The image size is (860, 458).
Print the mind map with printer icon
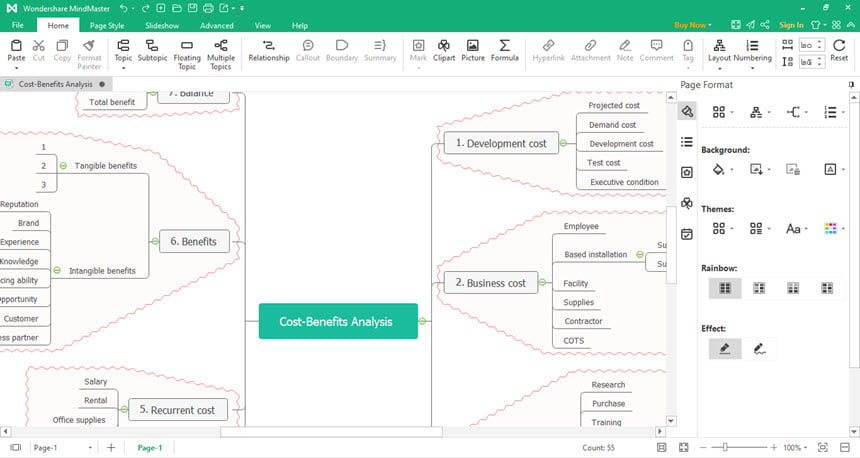click(x=208, y=8)
